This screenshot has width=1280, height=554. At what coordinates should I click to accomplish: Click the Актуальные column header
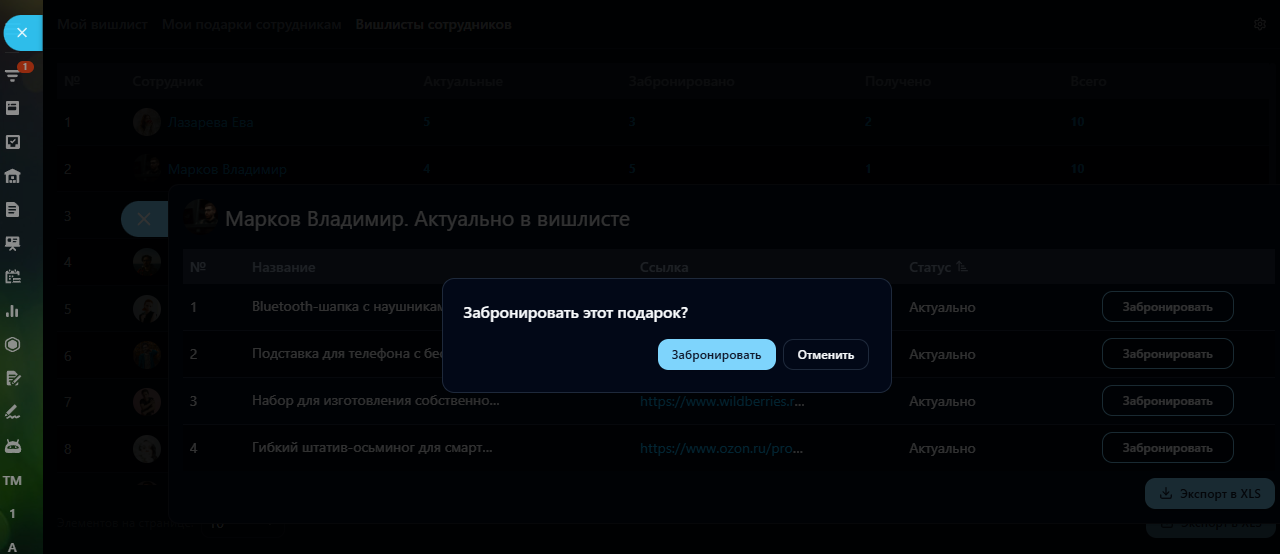(463, 81)
